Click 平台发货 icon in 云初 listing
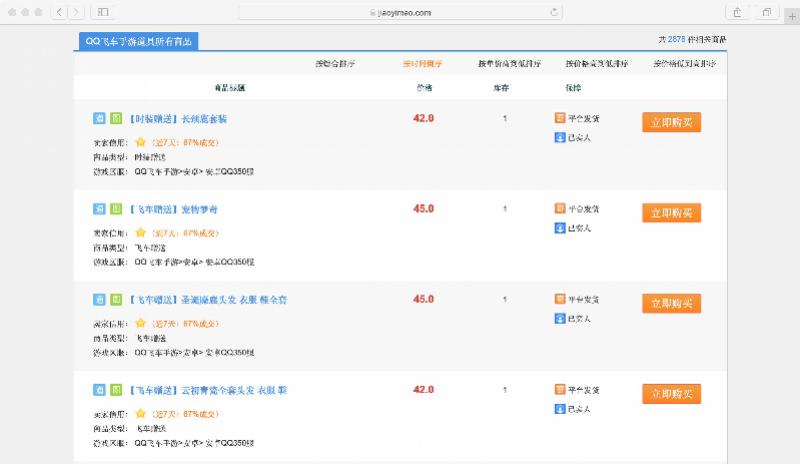This screenshot has width=800, height=464. pyautogui.click(x=560, y=389)
